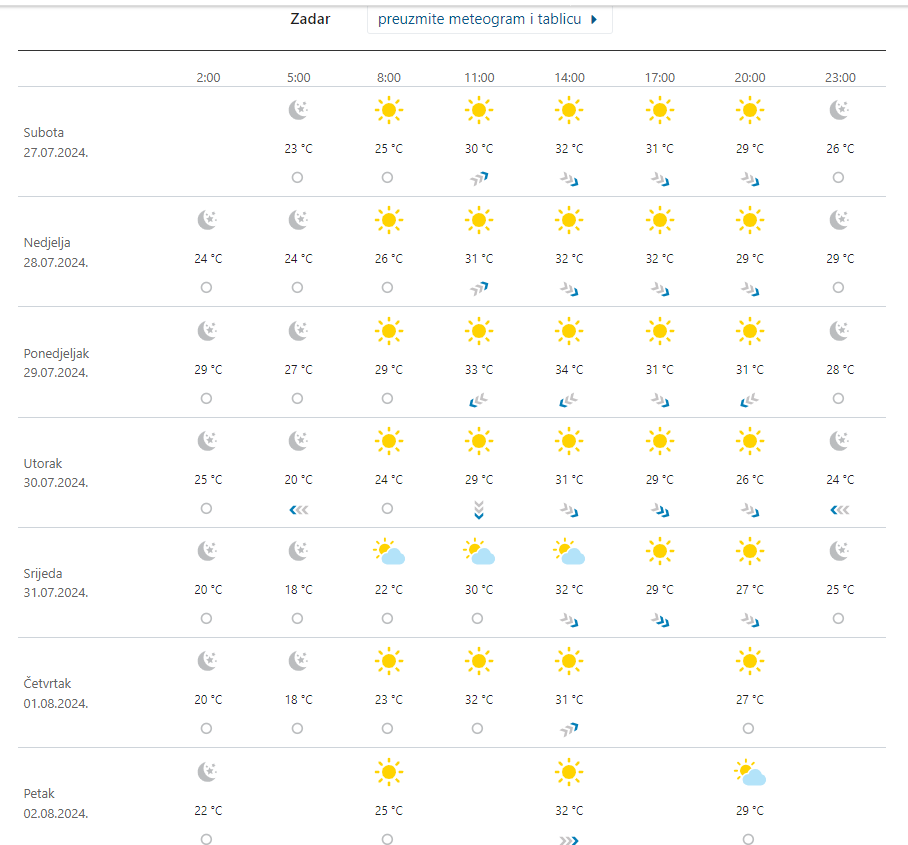Click the sun icon for Subota at 8:00

pyautogui.click(x=388, y=110)
